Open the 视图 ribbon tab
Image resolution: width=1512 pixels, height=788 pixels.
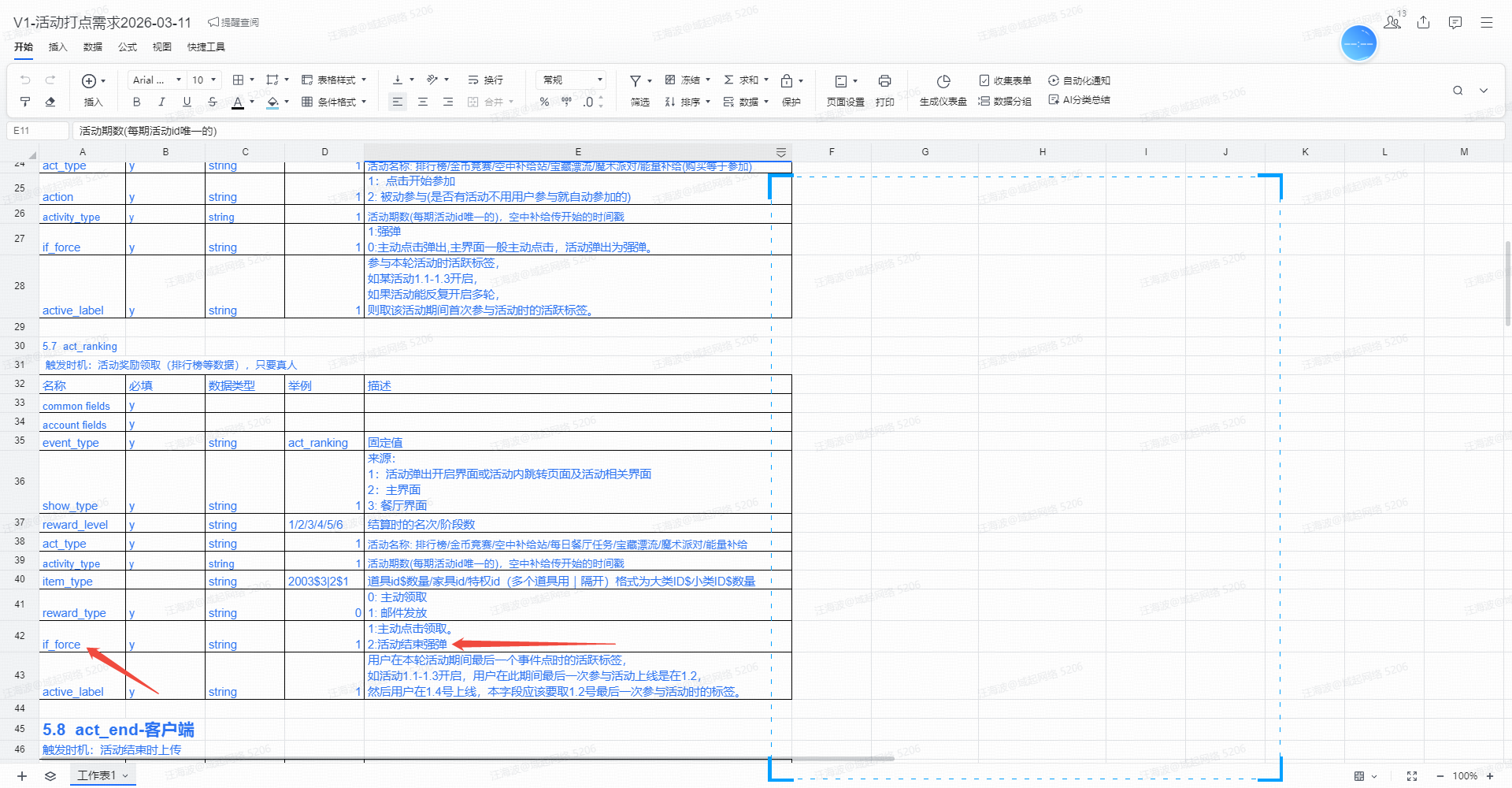[x=161, y=46]
